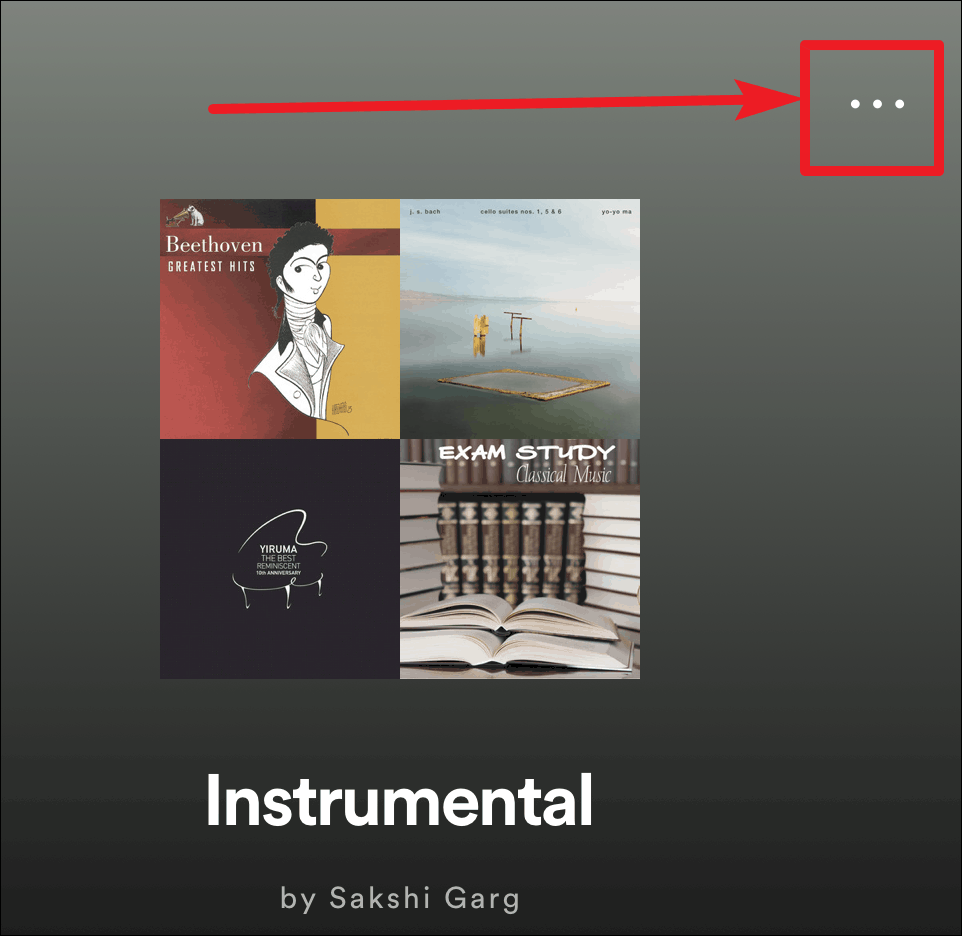The height and width of the screenshot is (936, 962).
Task: Click the gramophone dog logo on Beethoven cover
Action: click(x=185, y=217)
